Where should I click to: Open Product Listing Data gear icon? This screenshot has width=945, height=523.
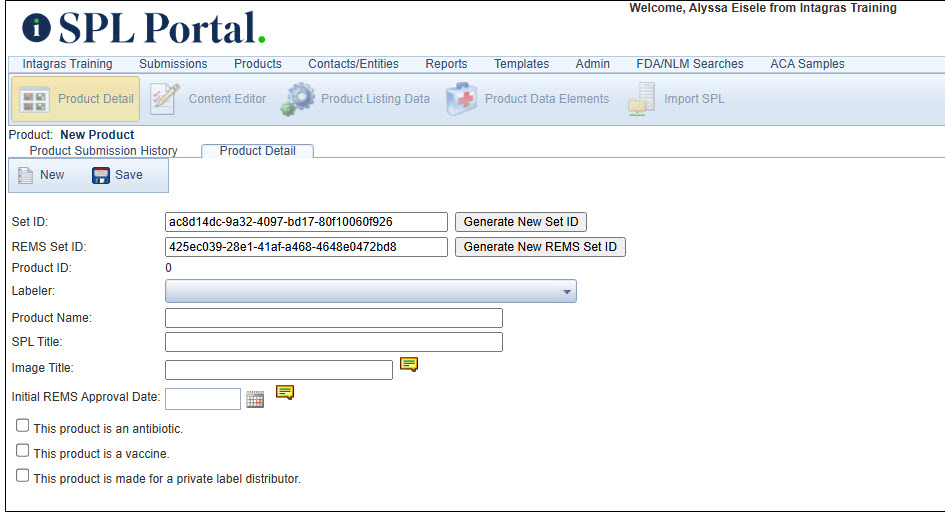[297, 99]
